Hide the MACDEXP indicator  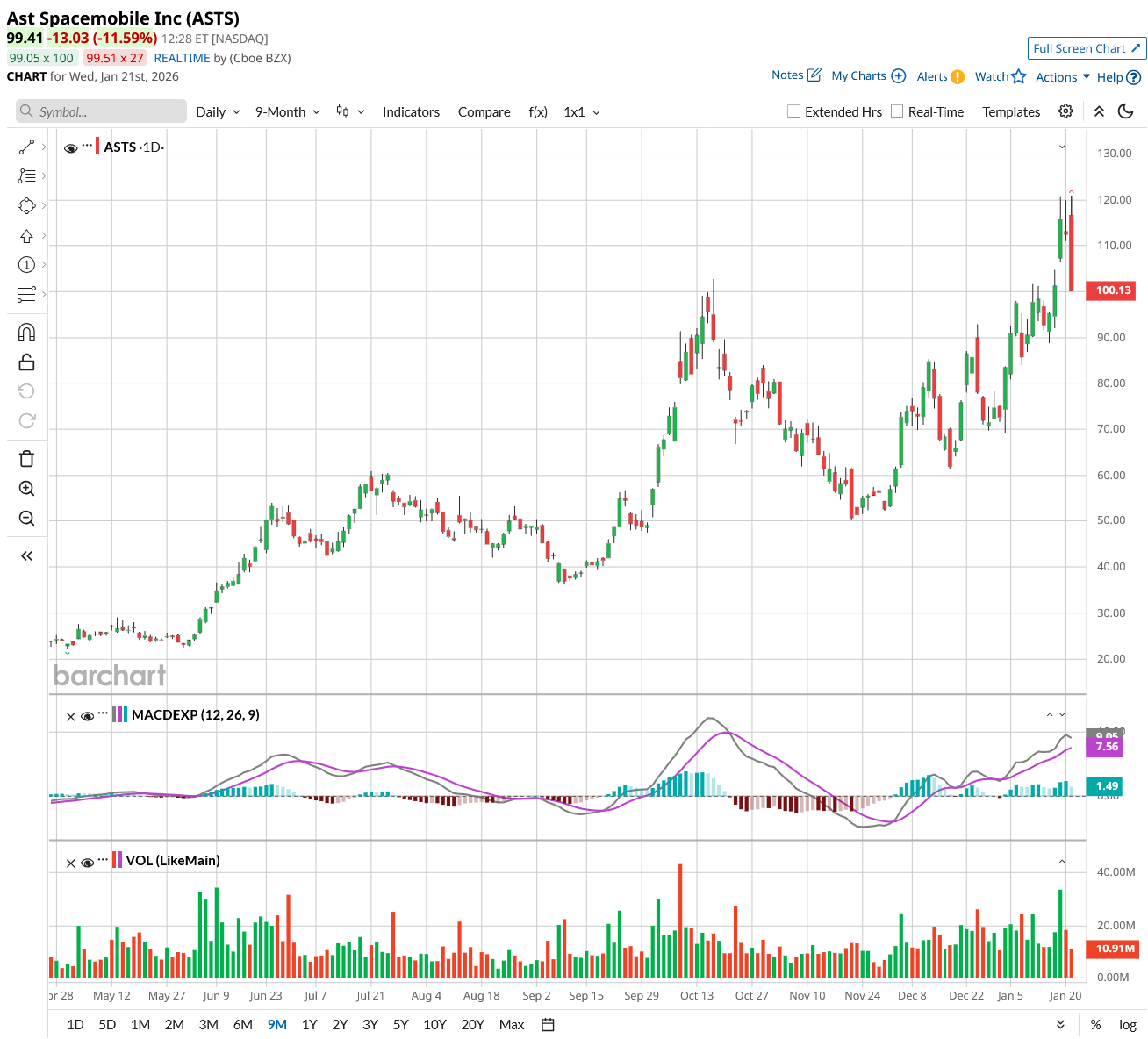[87, 716]
